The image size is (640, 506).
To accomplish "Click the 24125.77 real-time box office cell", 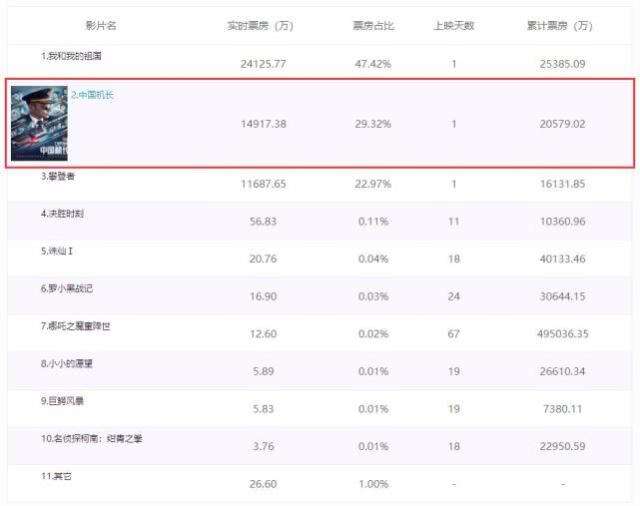I will [x=263, y=64].
